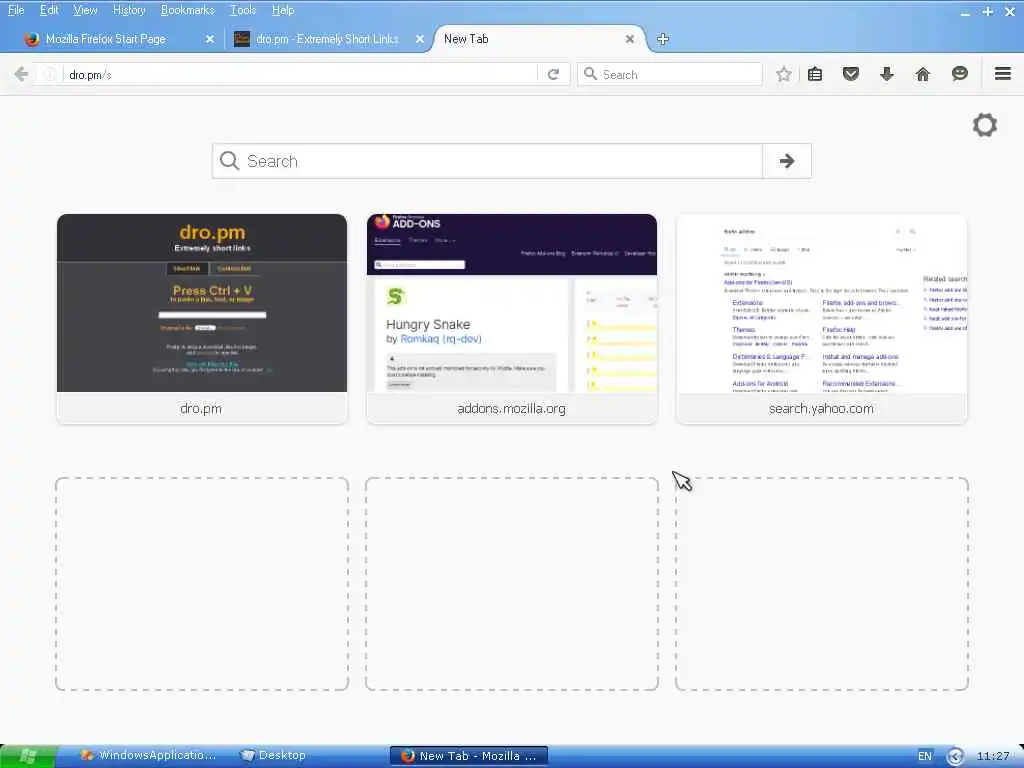Screen dimensions: 1024x768
Task: Click the magnifier icon in toolbar search box
Action: pos(590,74)
